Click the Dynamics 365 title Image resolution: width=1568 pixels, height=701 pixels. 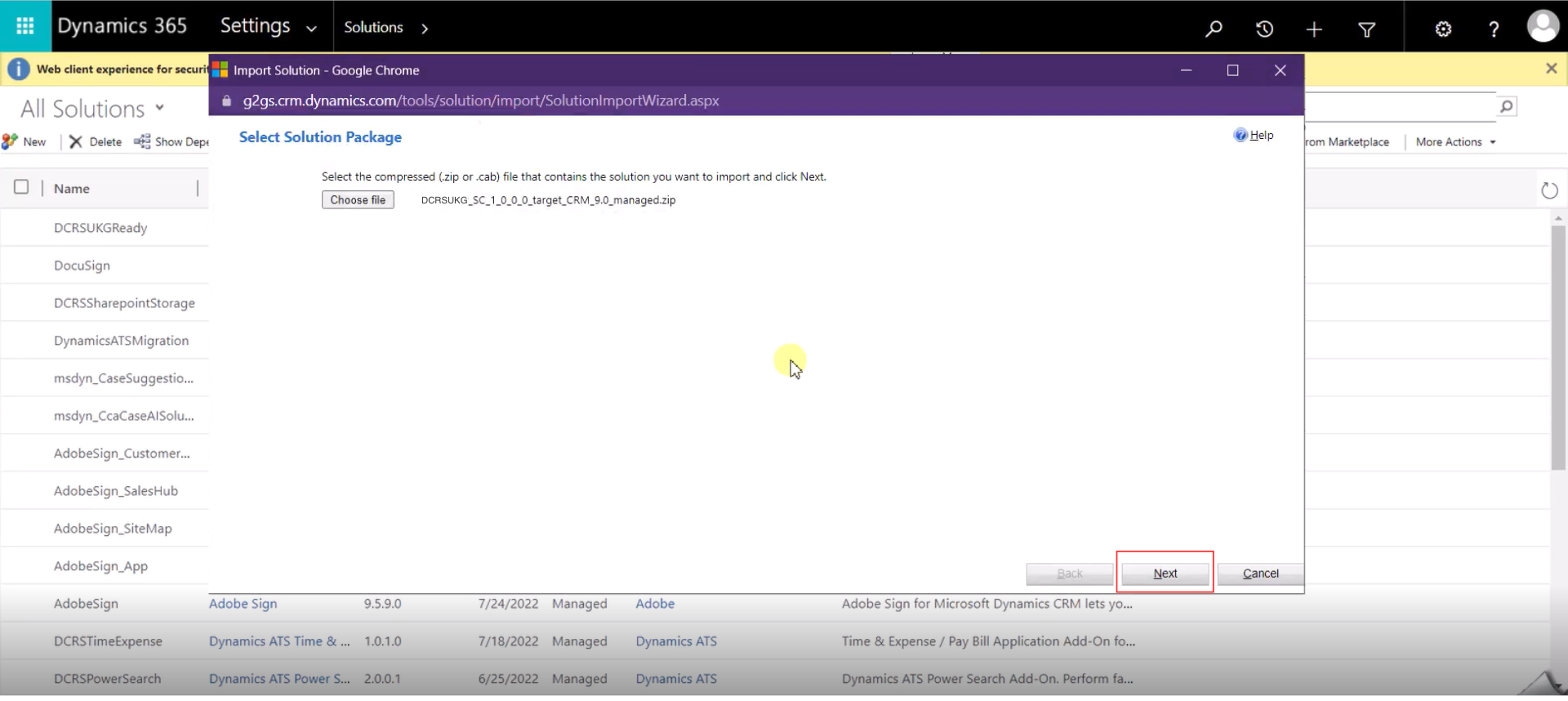[x=122, y=25]
